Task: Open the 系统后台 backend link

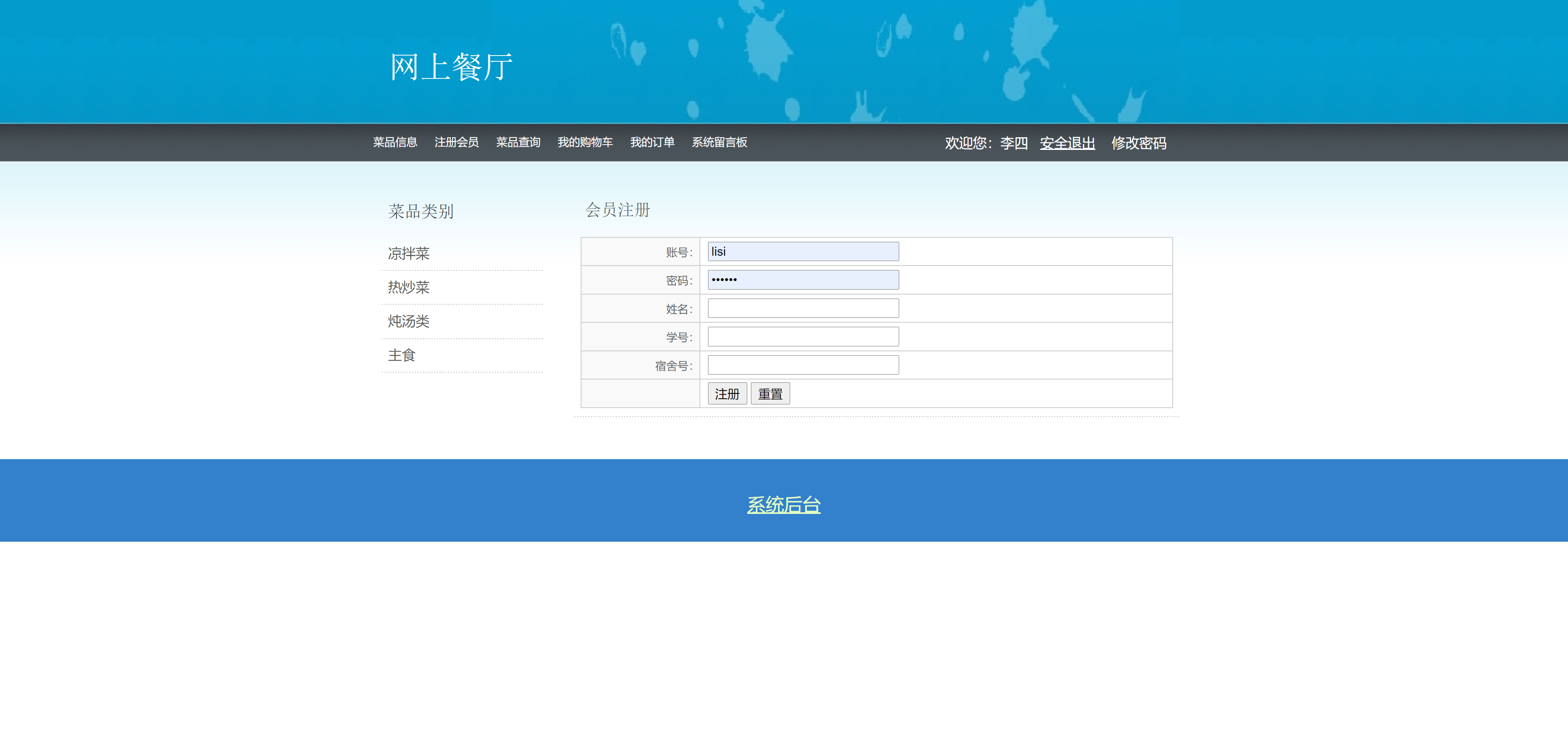Action: pyautogui.click(x=784, y=505)
